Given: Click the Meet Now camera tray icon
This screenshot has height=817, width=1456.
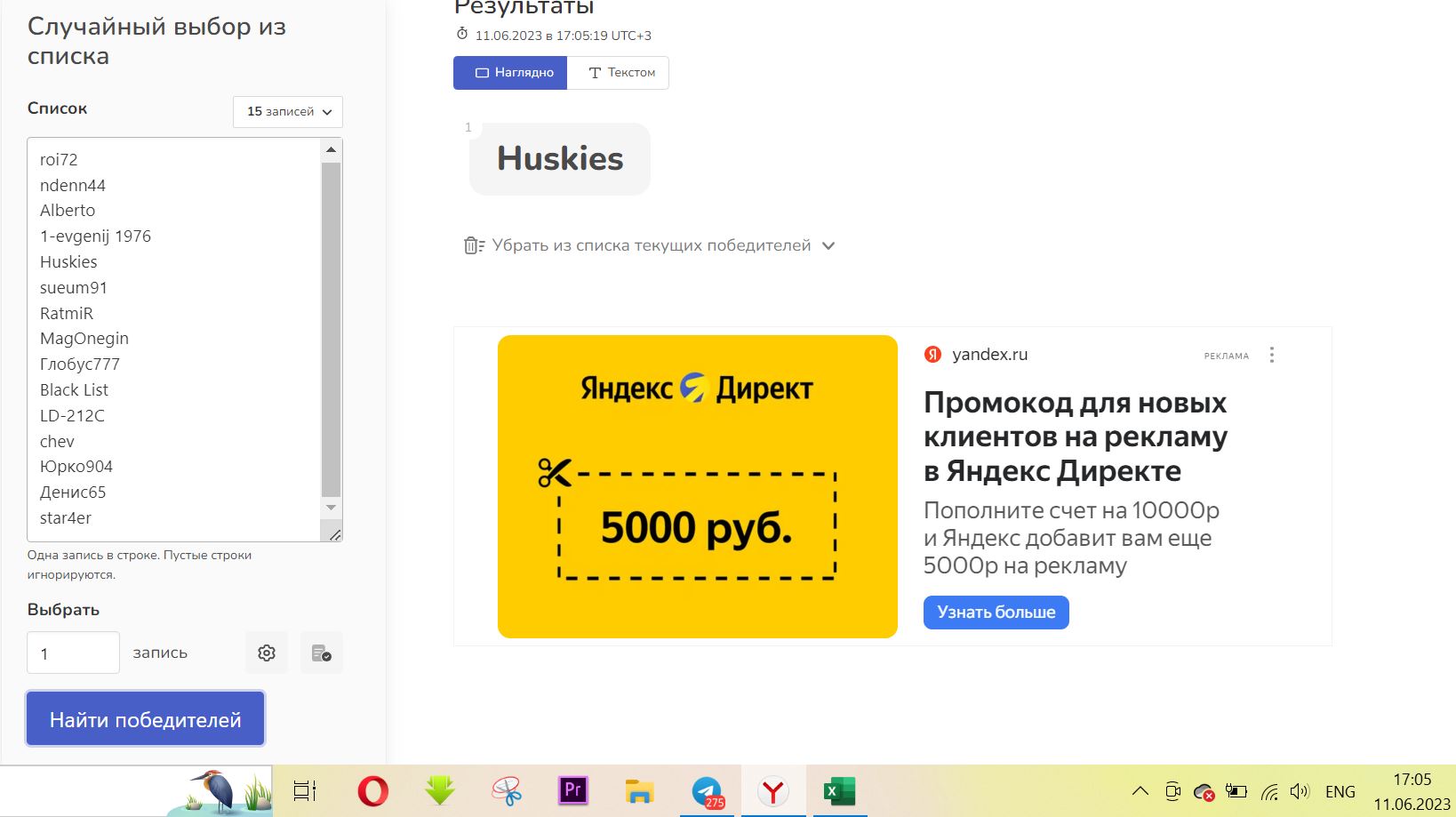Looking at the screenshot, I should [x=1172, y=791].
